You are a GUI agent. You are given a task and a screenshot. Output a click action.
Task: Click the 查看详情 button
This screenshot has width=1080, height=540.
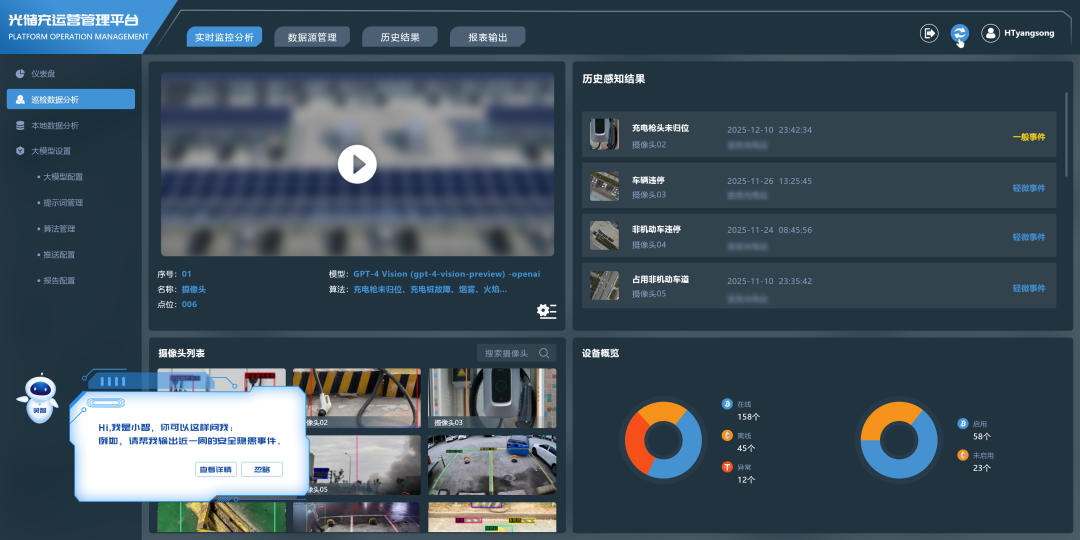click(x=215, y=469)
